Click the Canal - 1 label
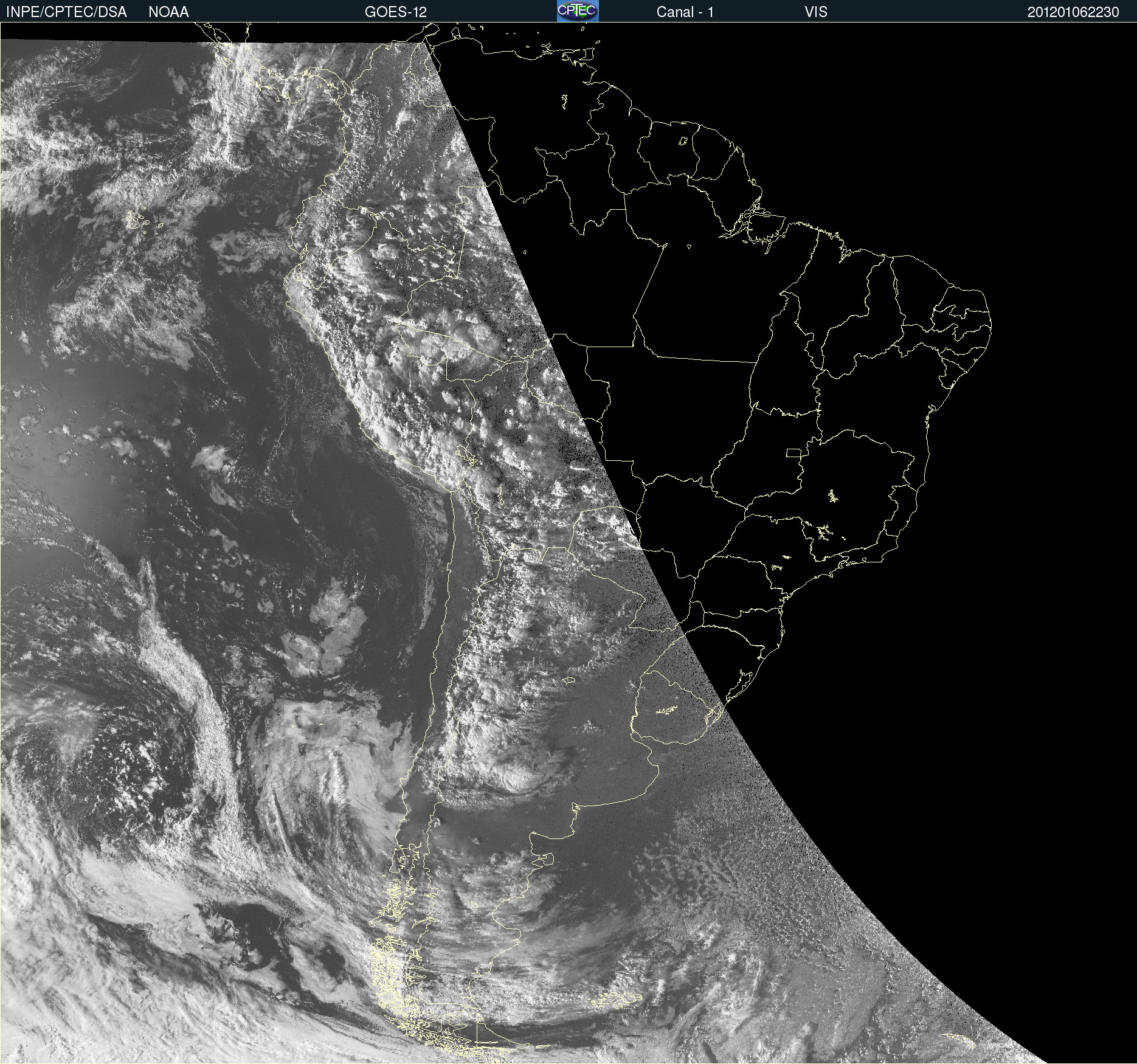This screenshot has width=1137, height=1064. [x=685, y=12]
